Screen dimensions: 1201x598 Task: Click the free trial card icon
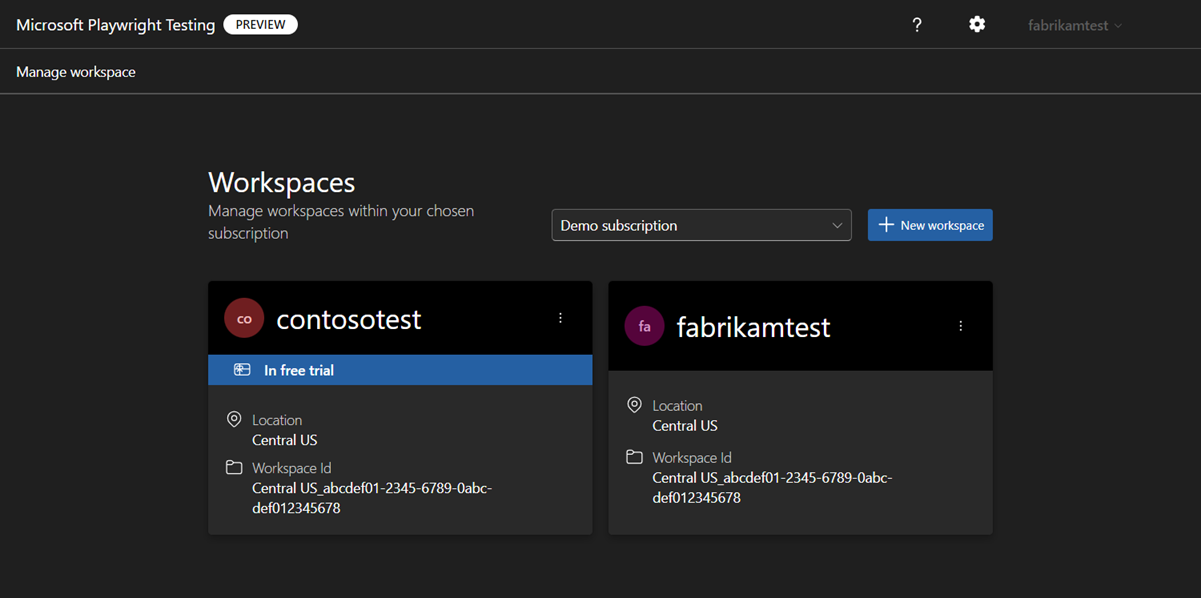(x=242, y=370)
